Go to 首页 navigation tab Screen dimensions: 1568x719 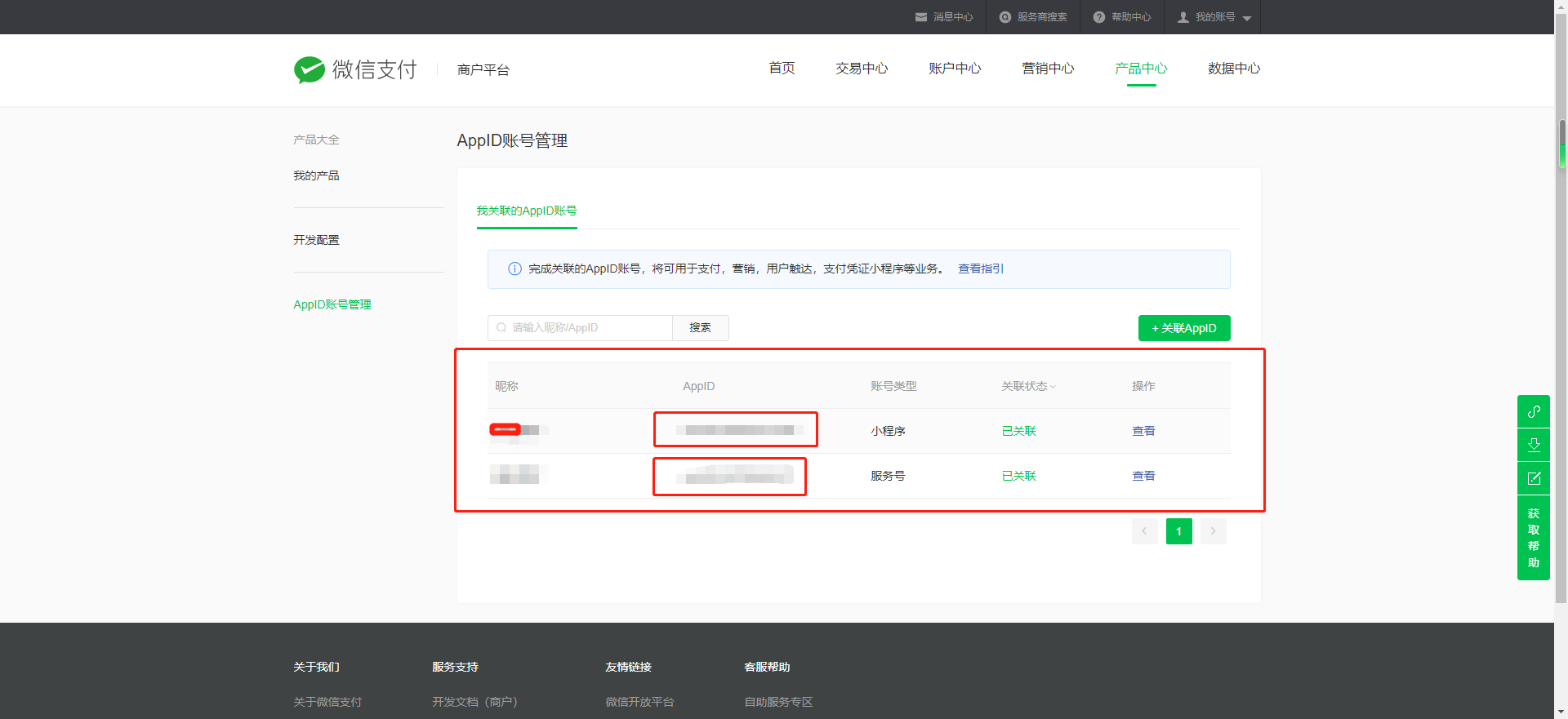[782, 69]
